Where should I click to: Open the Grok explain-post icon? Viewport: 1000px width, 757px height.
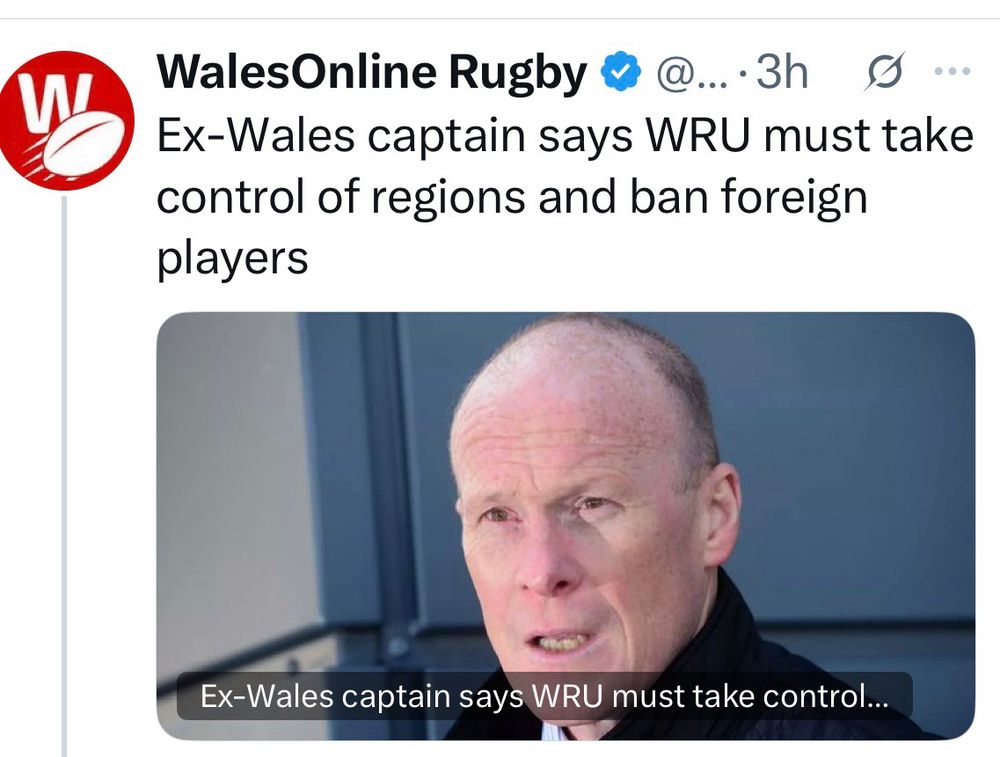pos(885,72)
